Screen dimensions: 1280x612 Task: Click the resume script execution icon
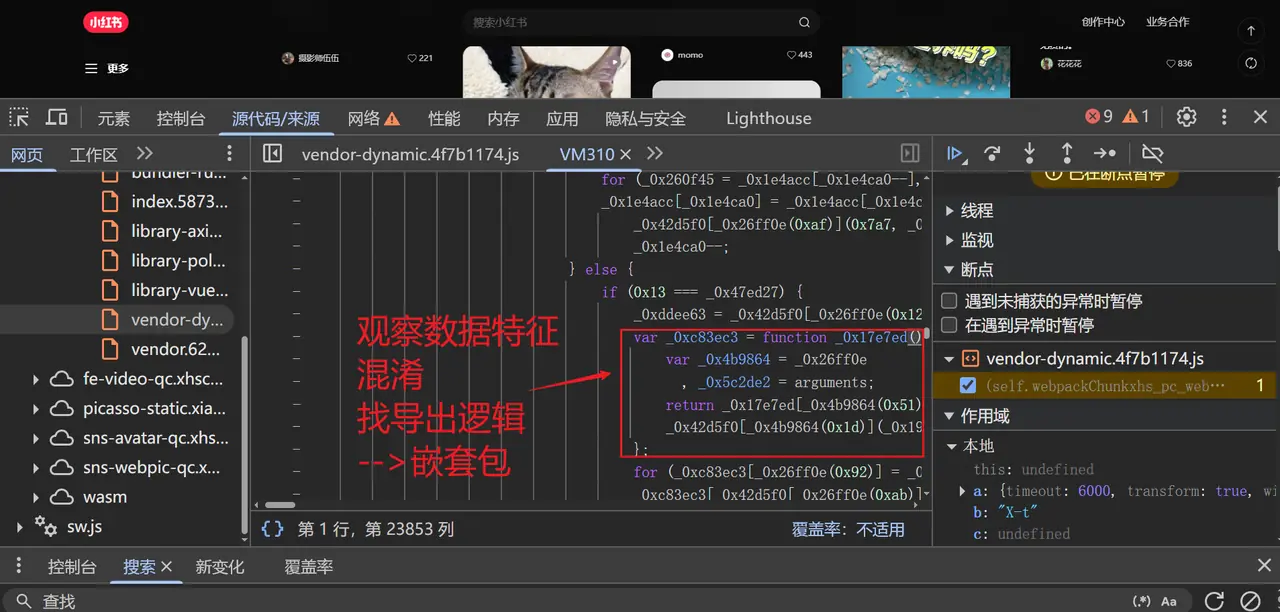[956, 153]
